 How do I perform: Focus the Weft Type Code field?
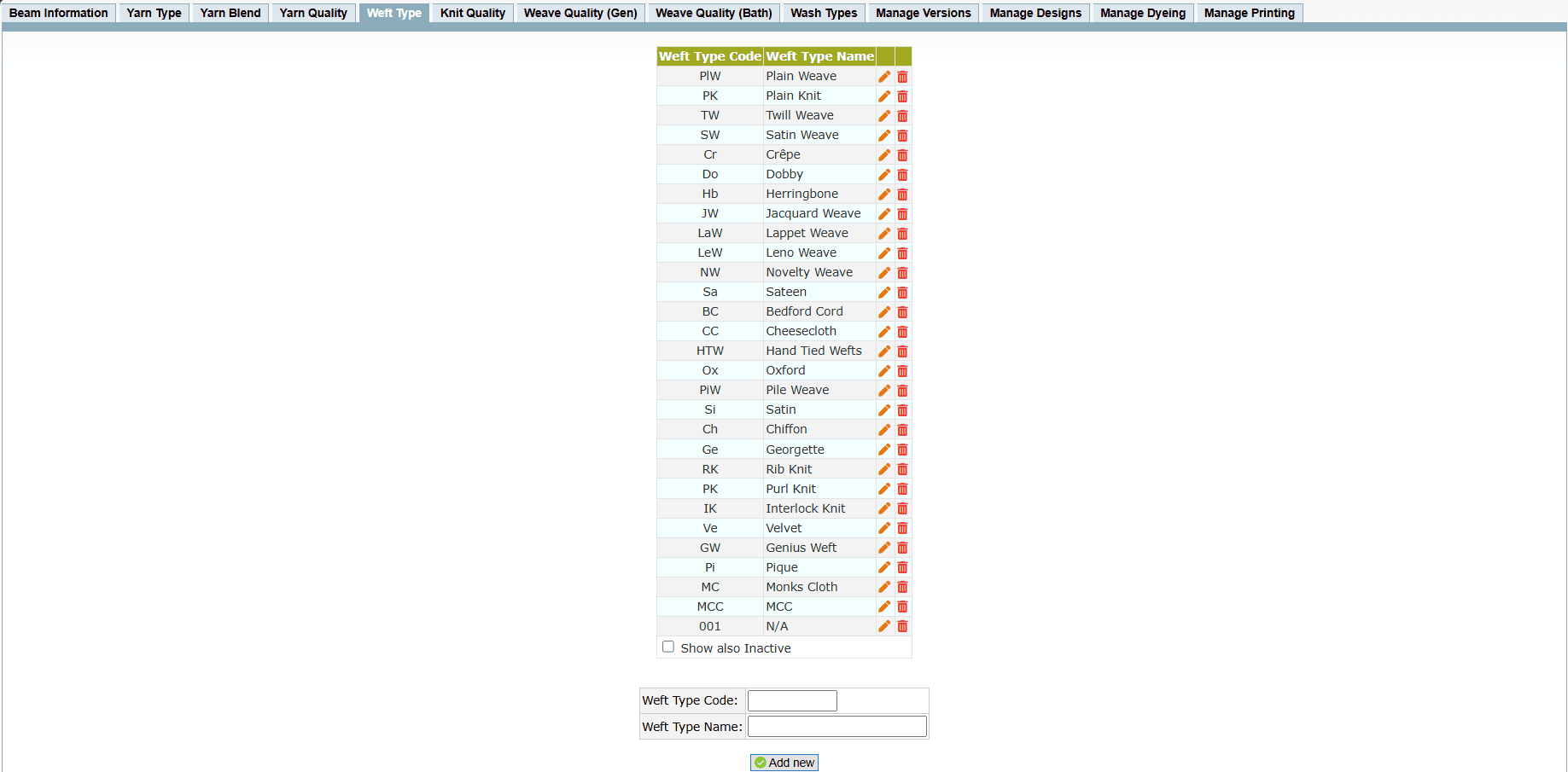click(792, 700)
